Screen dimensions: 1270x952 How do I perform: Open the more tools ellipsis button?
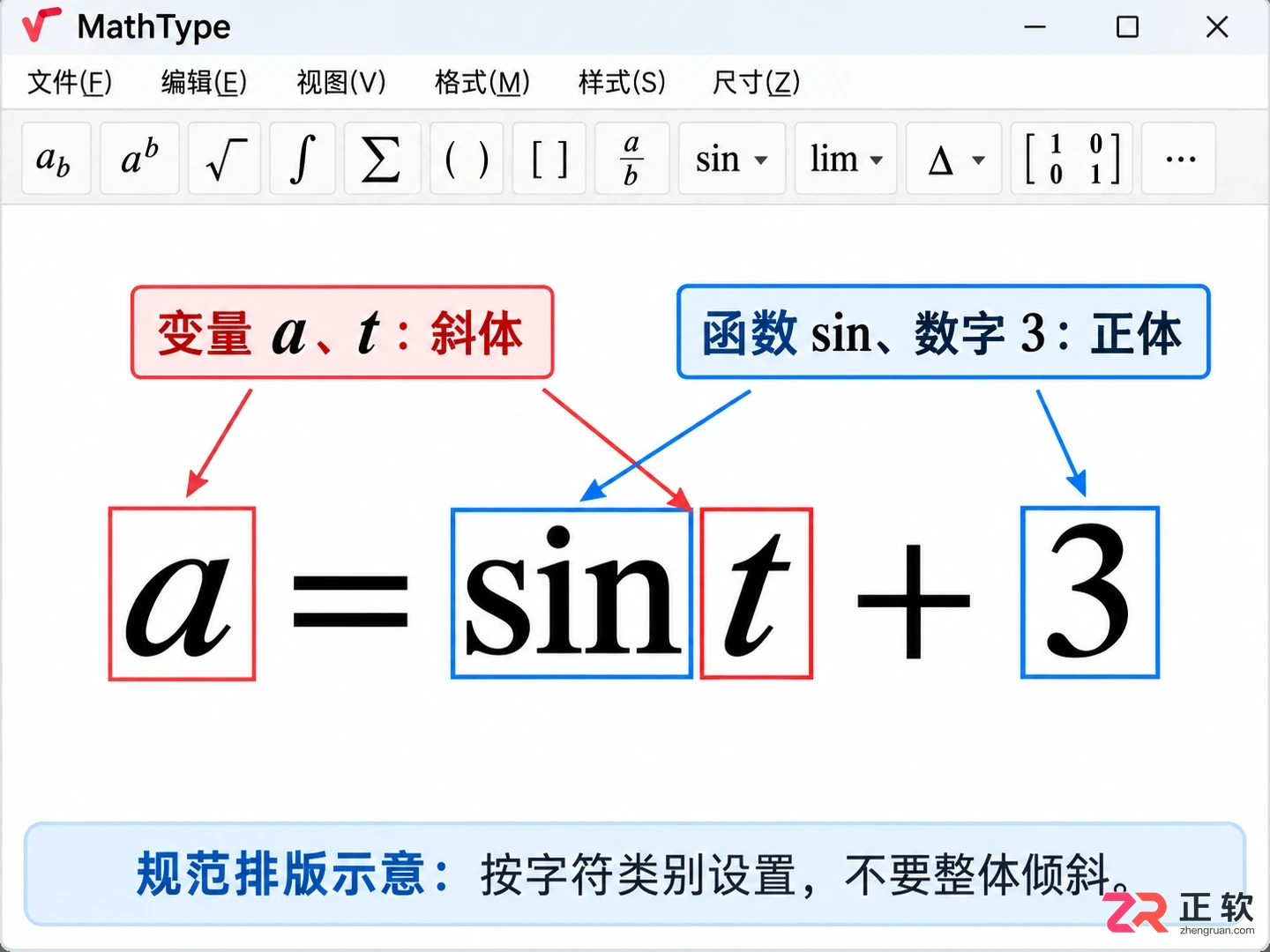1179,159
